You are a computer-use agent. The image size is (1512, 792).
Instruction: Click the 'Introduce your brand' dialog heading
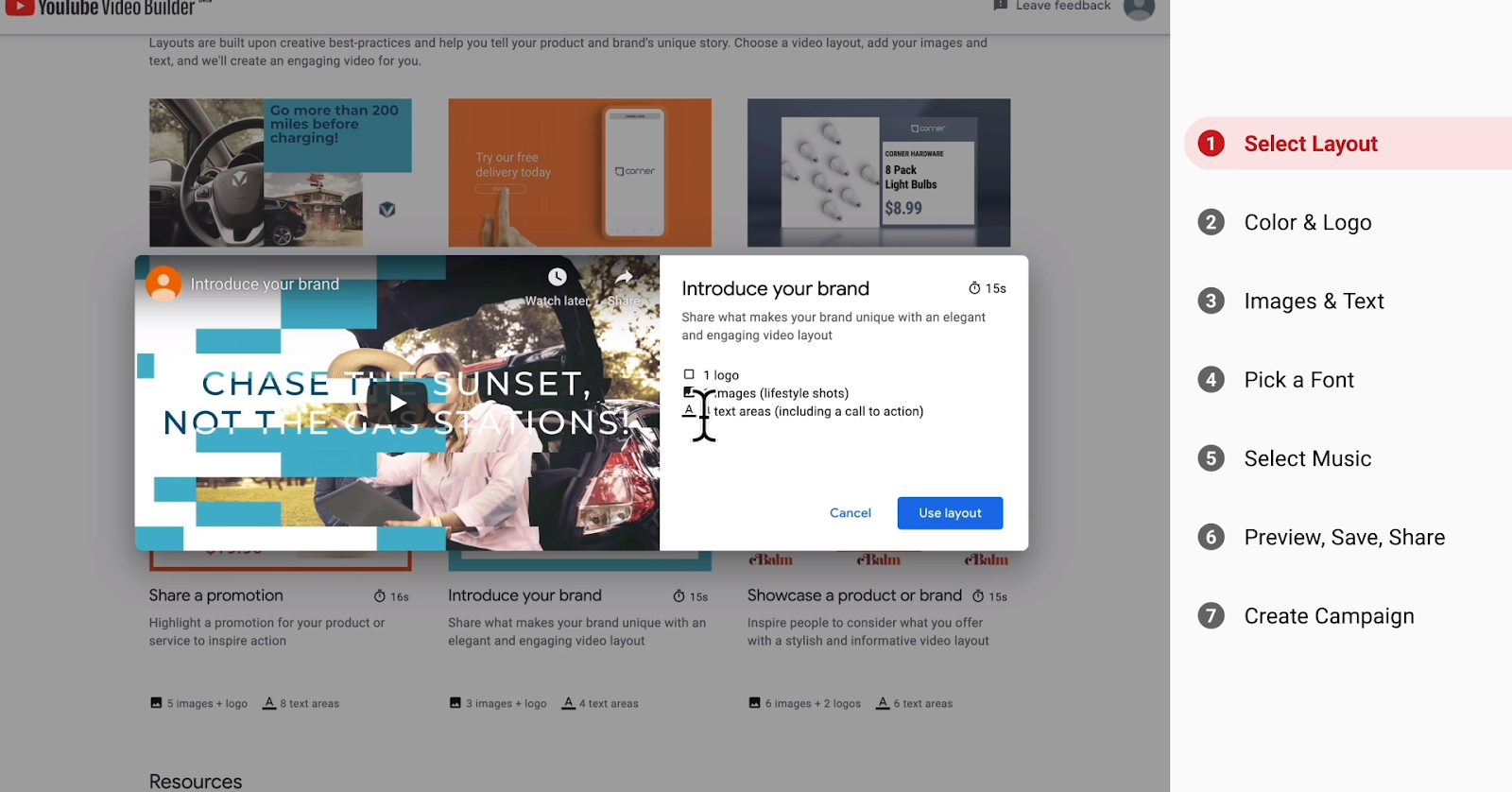coord(775,288)
